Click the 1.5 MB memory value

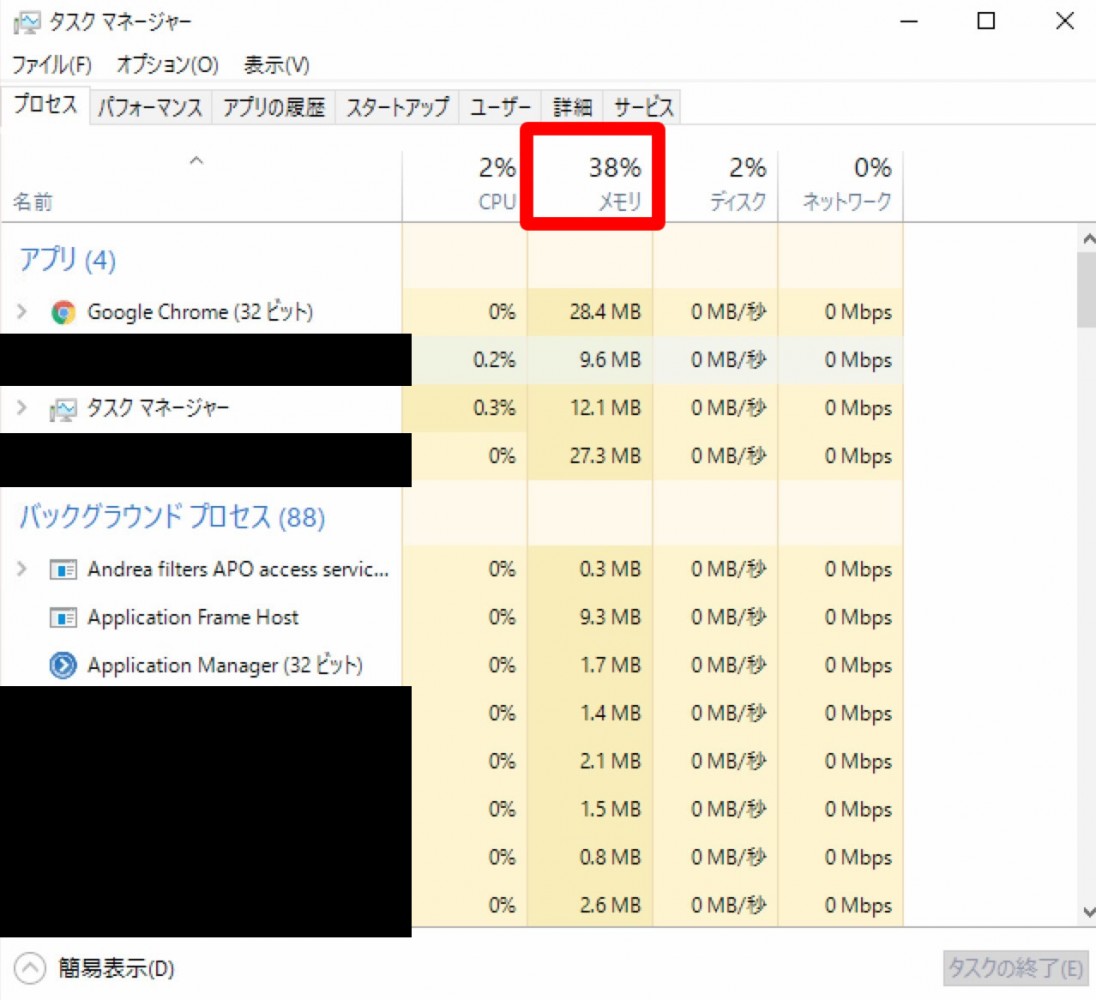[x=610, y=809]
